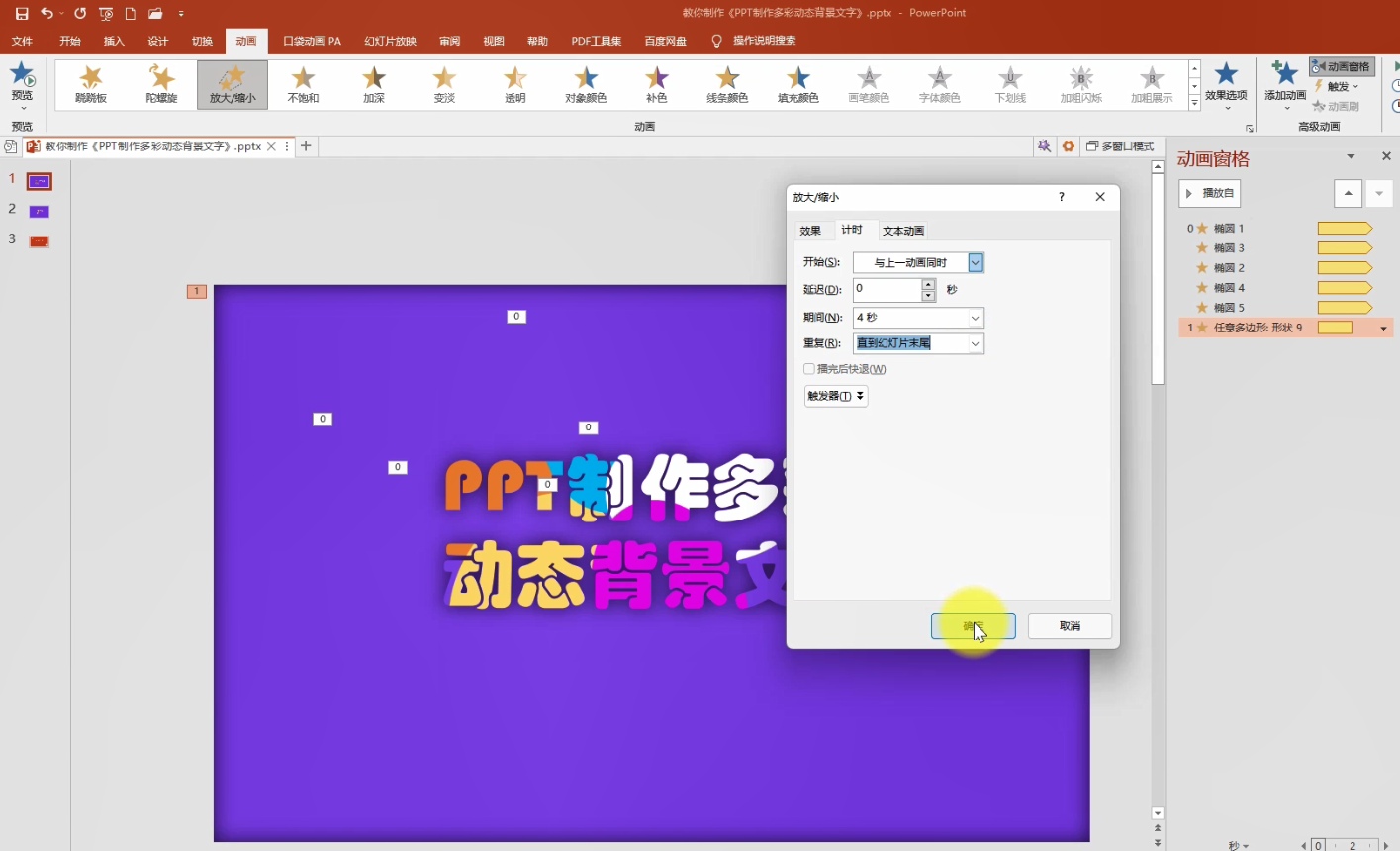Click the Undo arrow icon
The width and height of the screenshot is (1400, 851).
47,14
